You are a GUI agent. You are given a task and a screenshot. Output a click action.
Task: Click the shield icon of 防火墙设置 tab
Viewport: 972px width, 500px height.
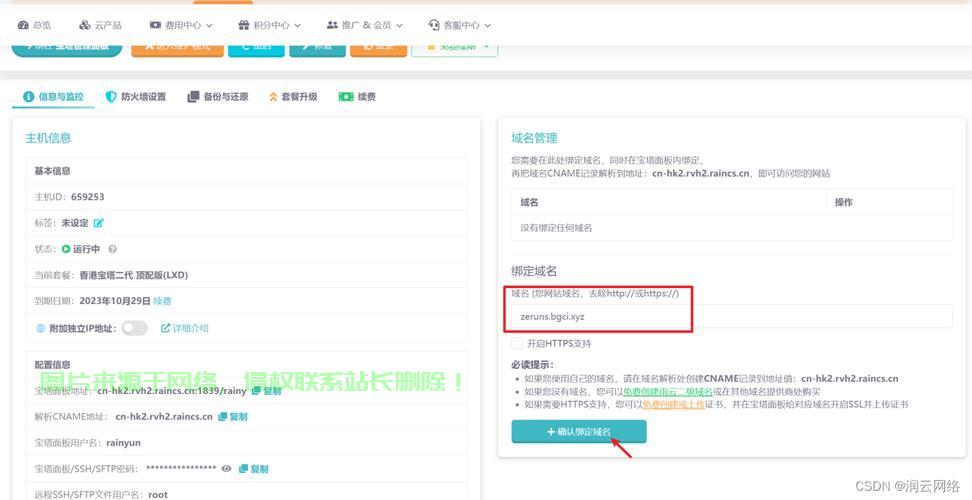coord(111,97)
